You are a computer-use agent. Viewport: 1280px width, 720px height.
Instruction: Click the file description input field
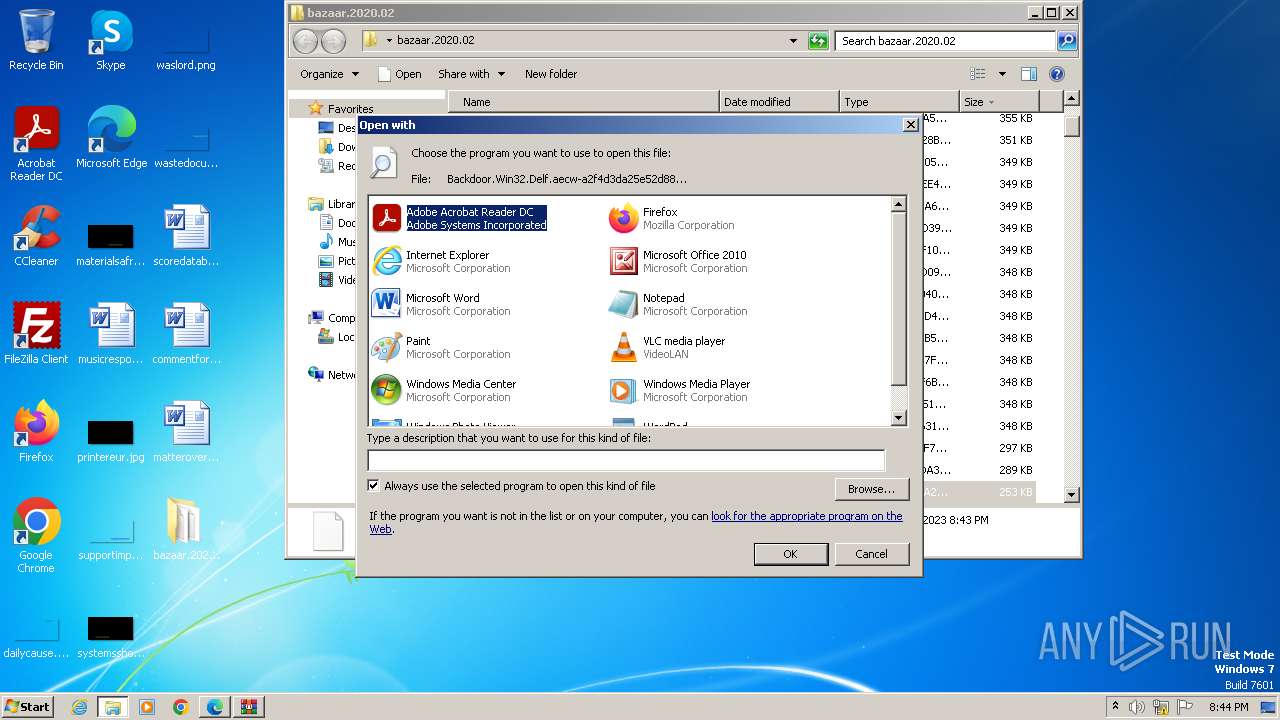tap(626, 461)
